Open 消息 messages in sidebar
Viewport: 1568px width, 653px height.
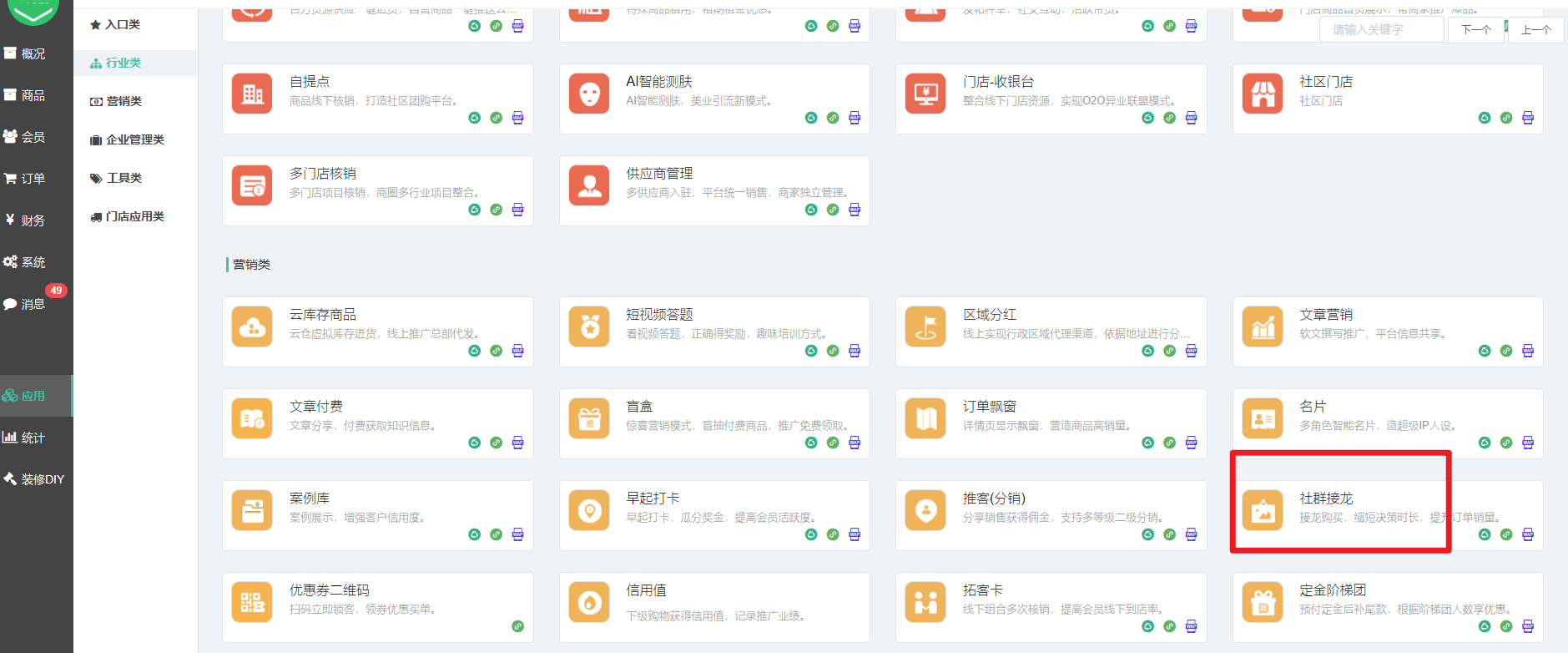coord(37,304)
